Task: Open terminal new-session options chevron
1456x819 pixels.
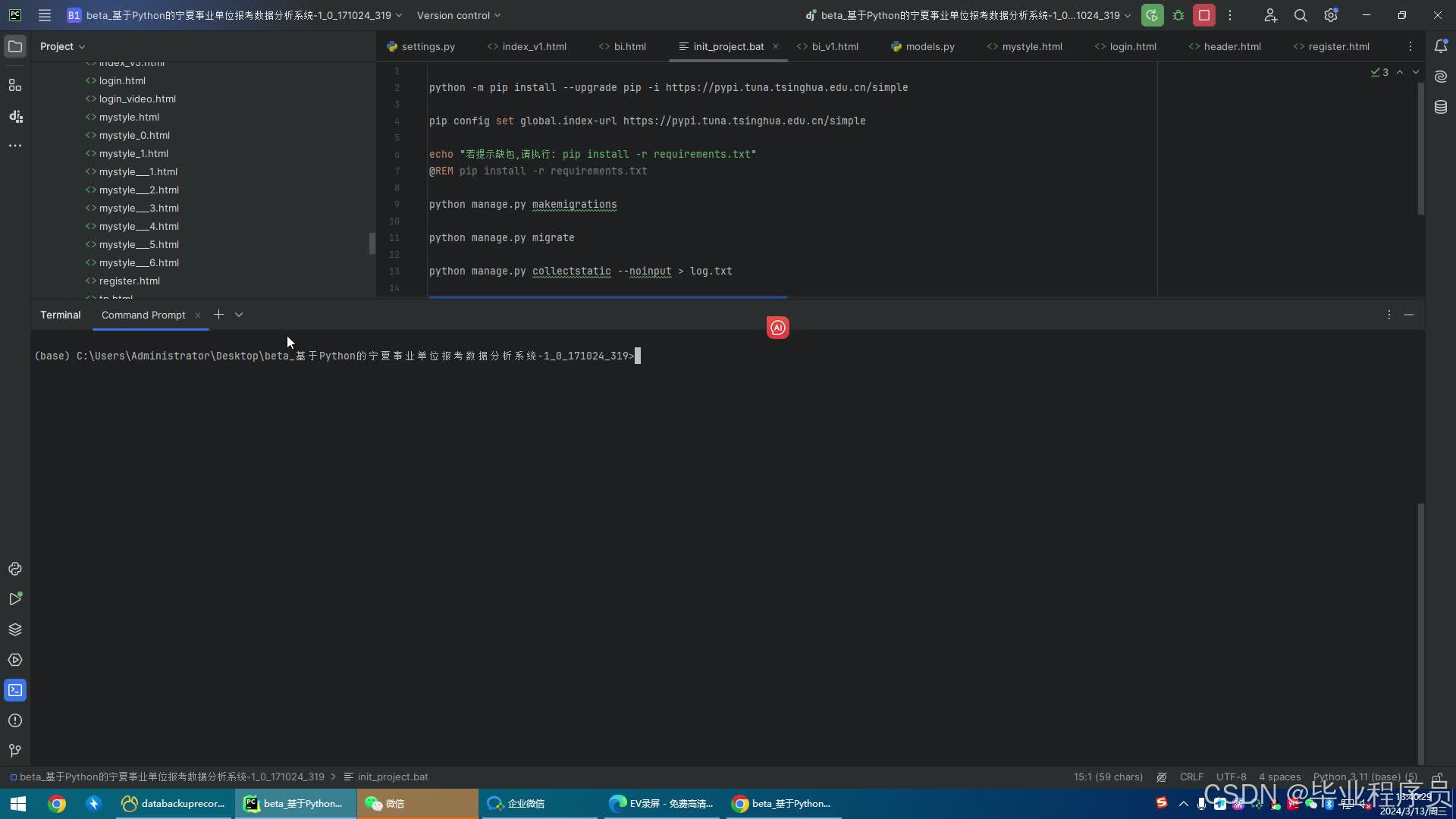Action: click(239, 315)
